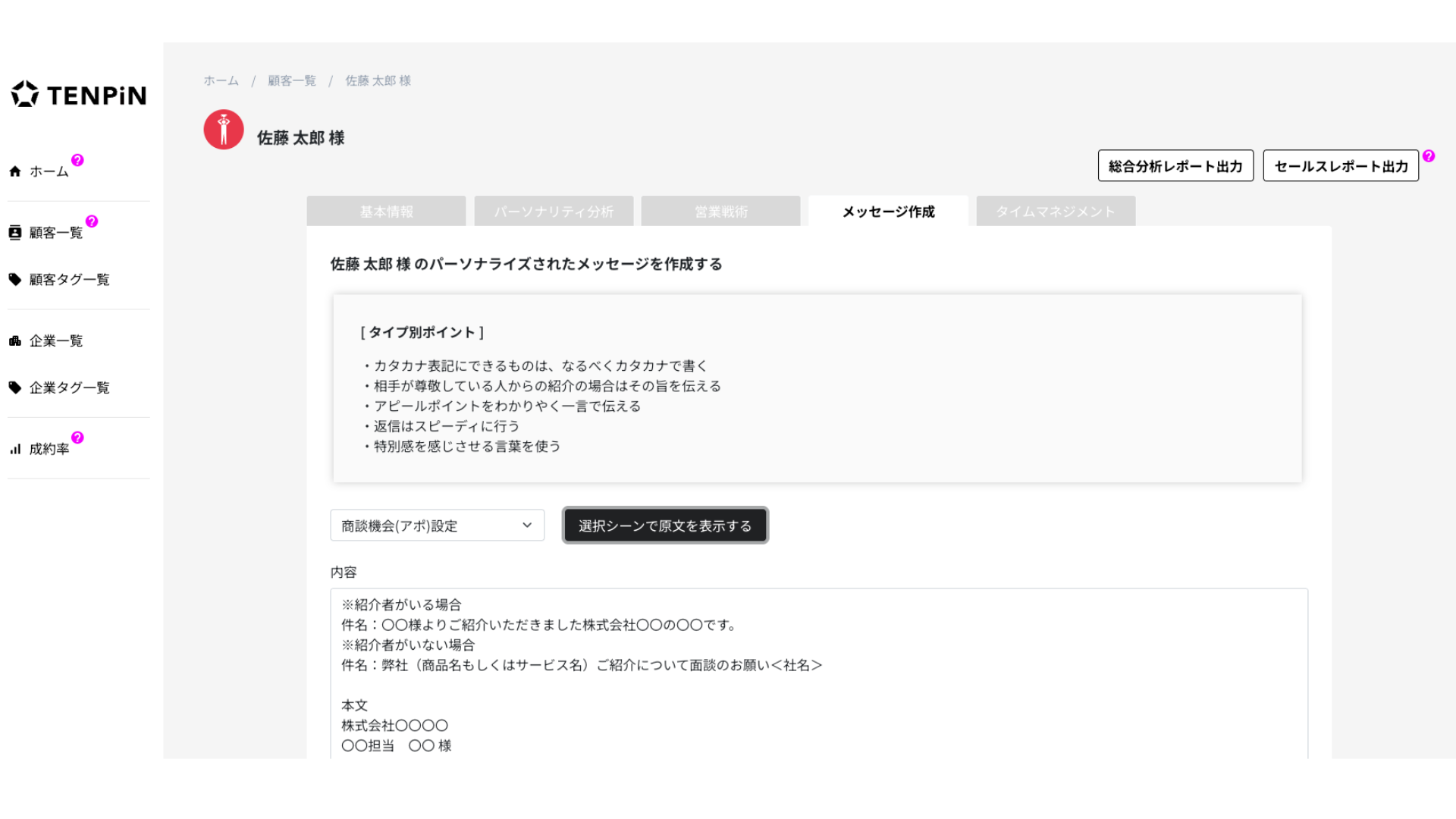The width and height of the screenshot is (1456, 819).
Task: Select the 営業戦術 tab
Action: (x=720, y=212)
